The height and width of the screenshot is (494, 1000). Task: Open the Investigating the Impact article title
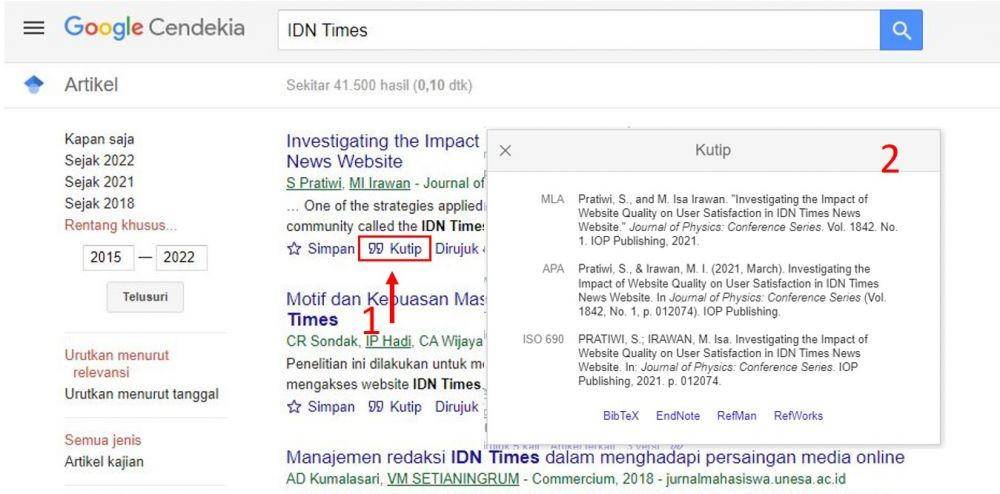(385, 151)
